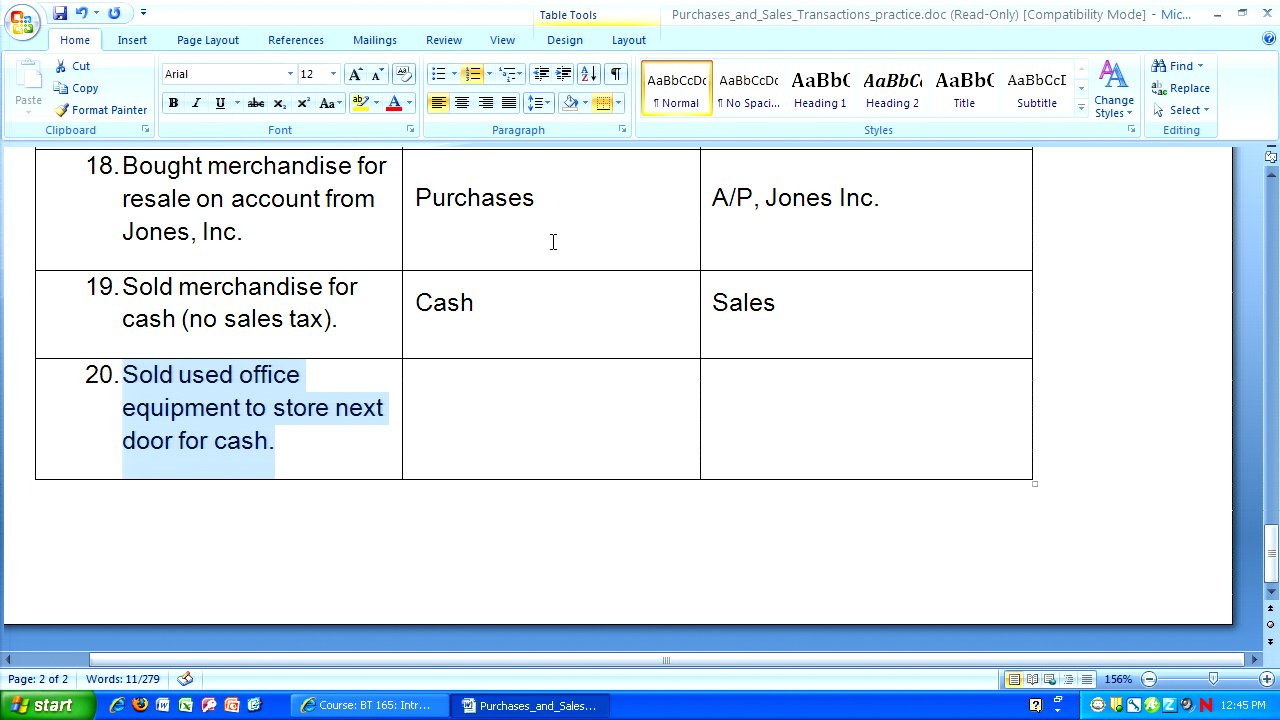Image resolution: width=1280 pixels, height=720 pixels.
Task: Switch to the Page Layout tab
Action: pos(208,40)
